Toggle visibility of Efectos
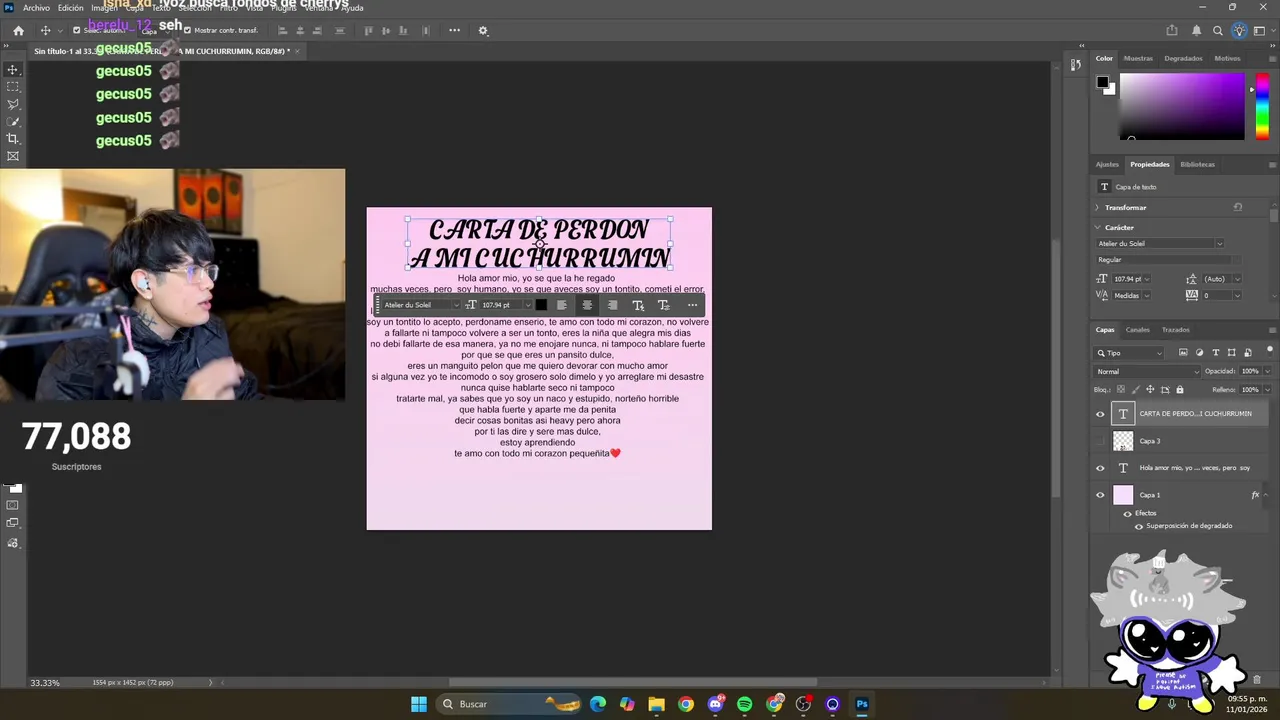 point(1128,513)
